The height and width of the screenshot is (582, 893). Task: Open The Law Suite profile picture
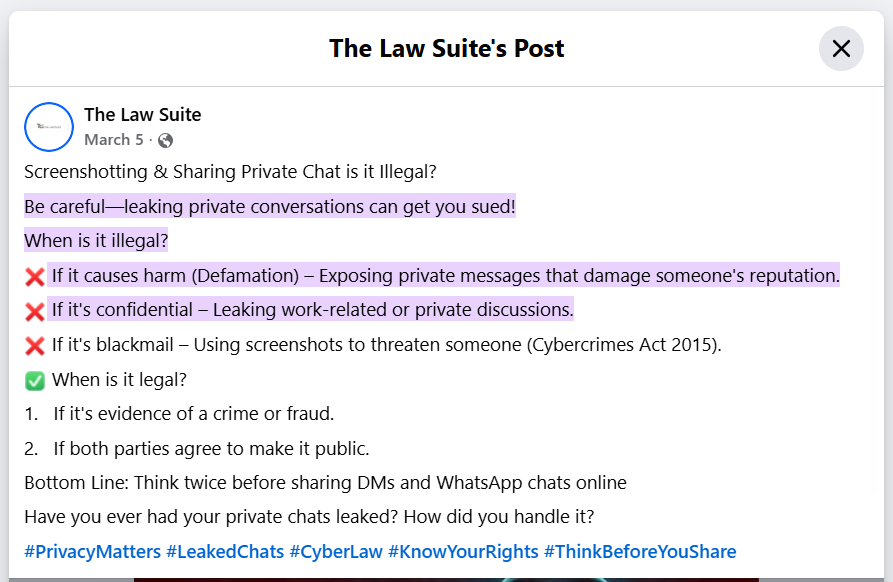(49, 126)
